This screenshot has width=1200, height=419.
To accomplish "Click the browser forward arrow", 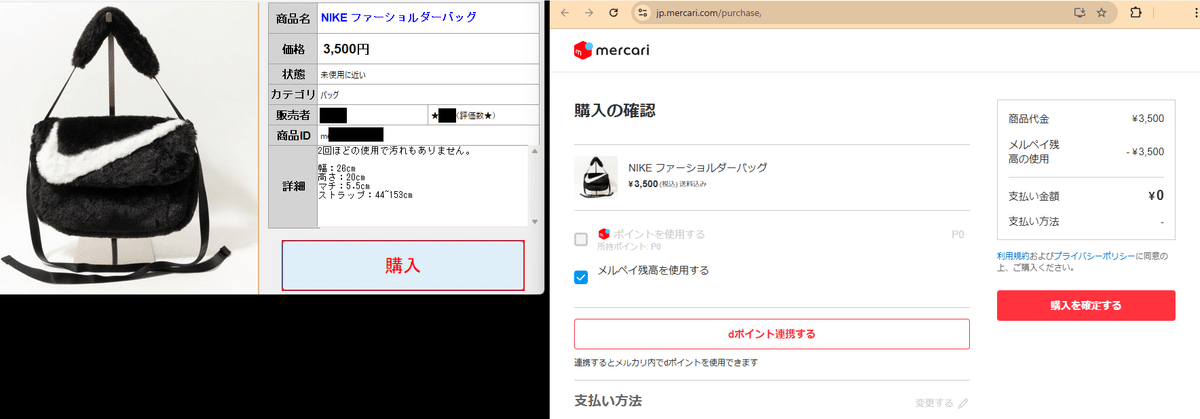I will [x=588, y=13].
